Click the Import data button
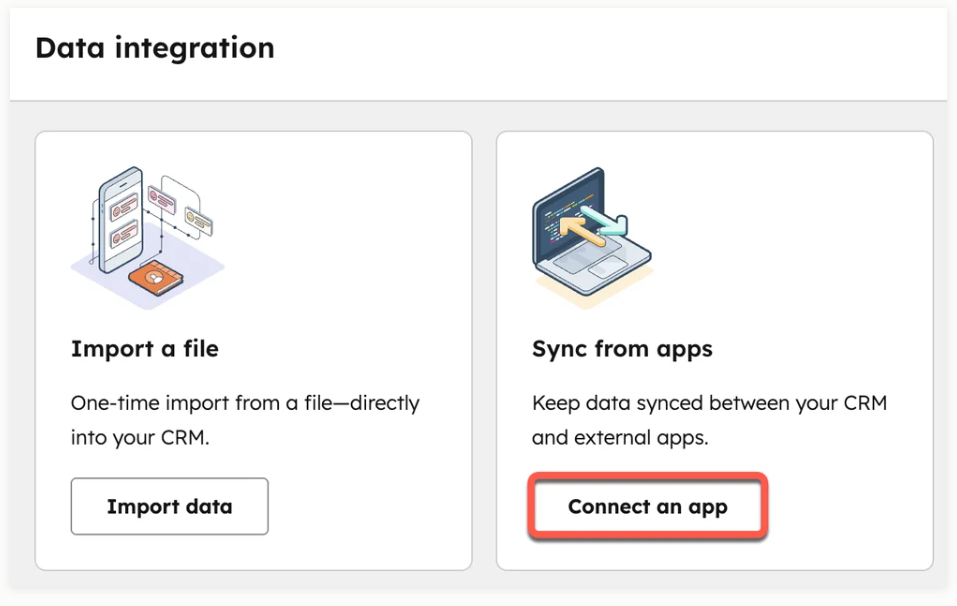 point(169,506)
